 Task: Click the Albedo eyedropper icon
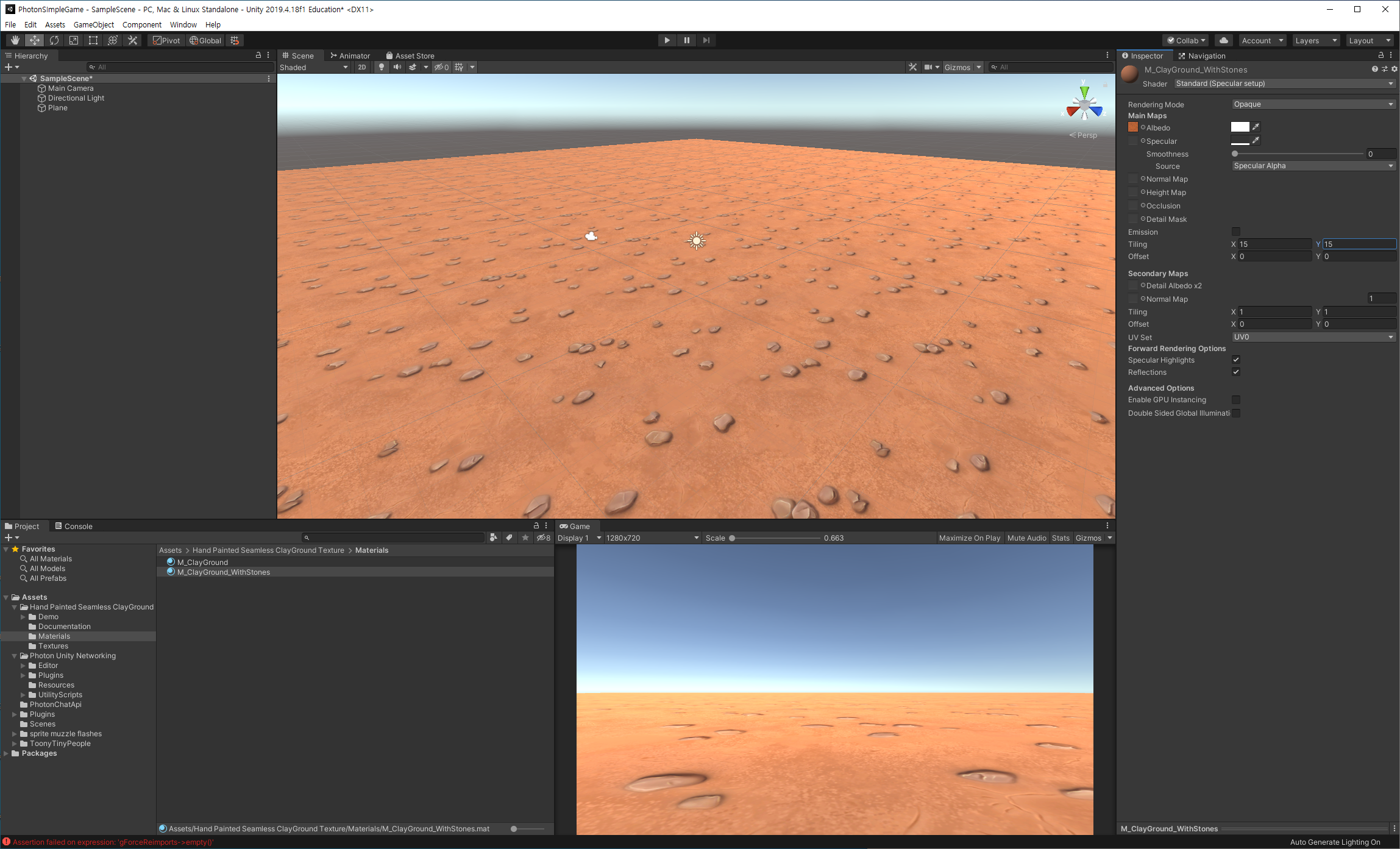tap(1256, 127)
